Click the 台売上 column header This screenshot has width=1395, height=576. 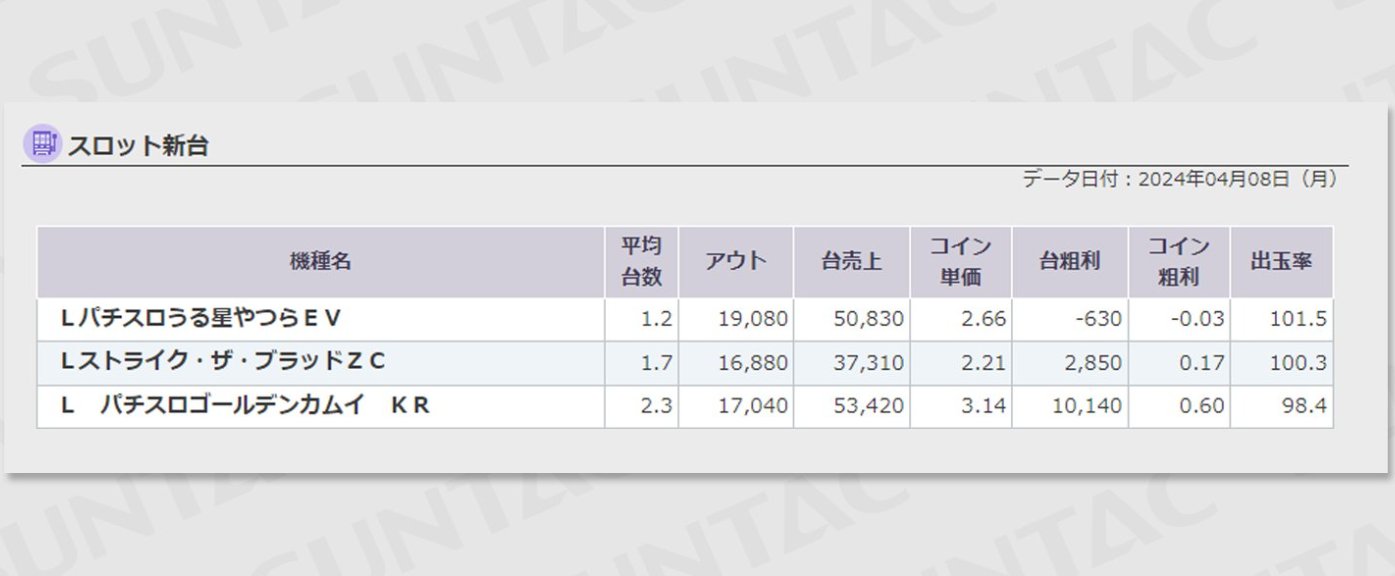tap(852, 262)
